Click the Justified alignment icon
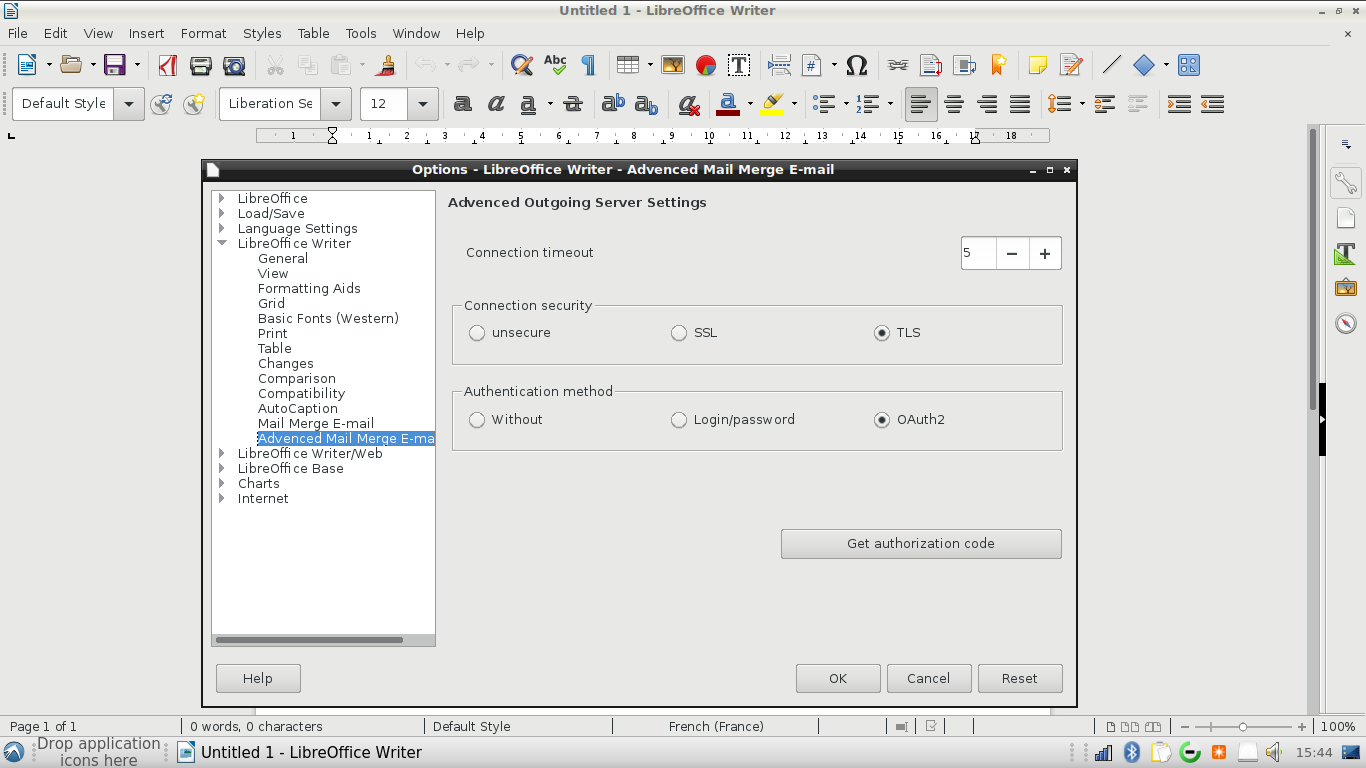This screenshot has width=1366, height=768. coord(1020,104)
